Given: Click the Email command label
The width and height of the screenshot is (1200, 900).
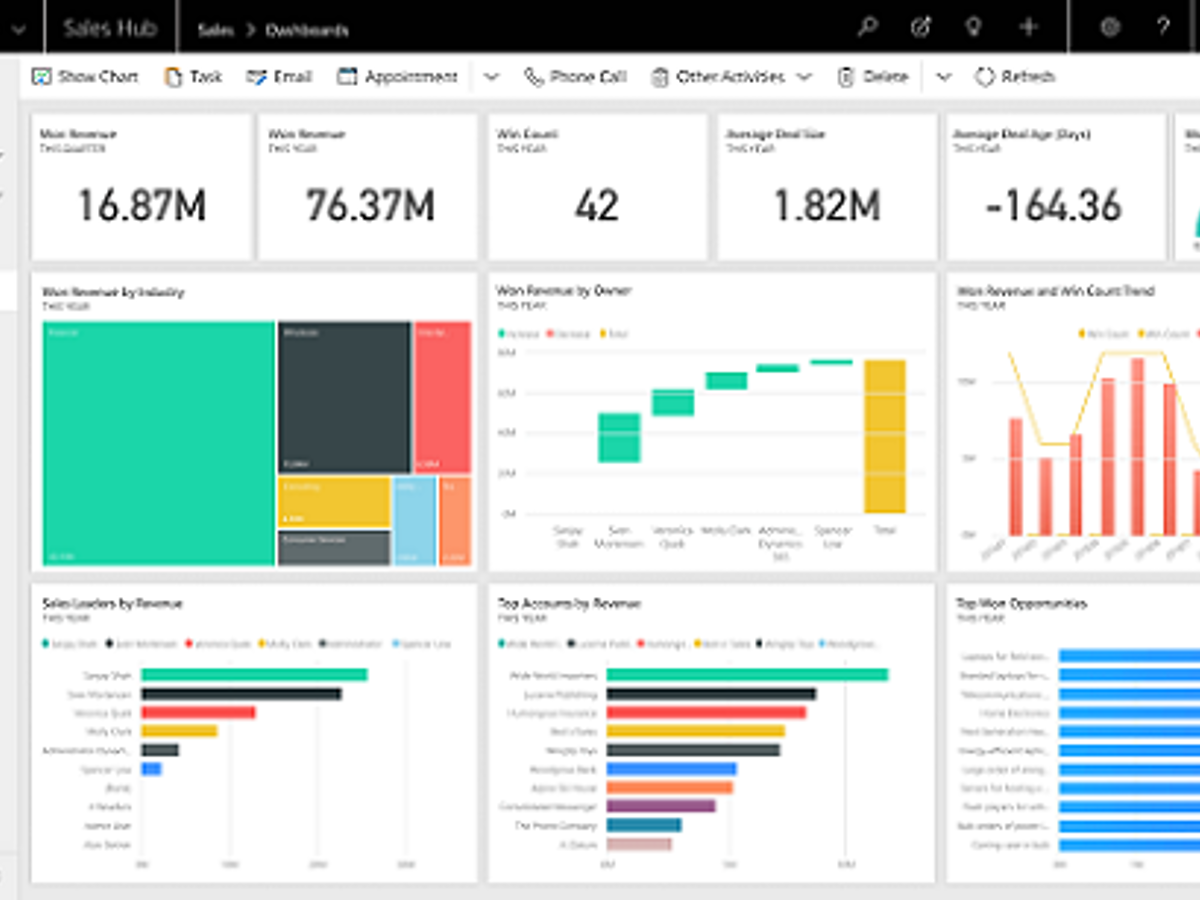Looking at the screenshot, I should click(x=293, y=77).
